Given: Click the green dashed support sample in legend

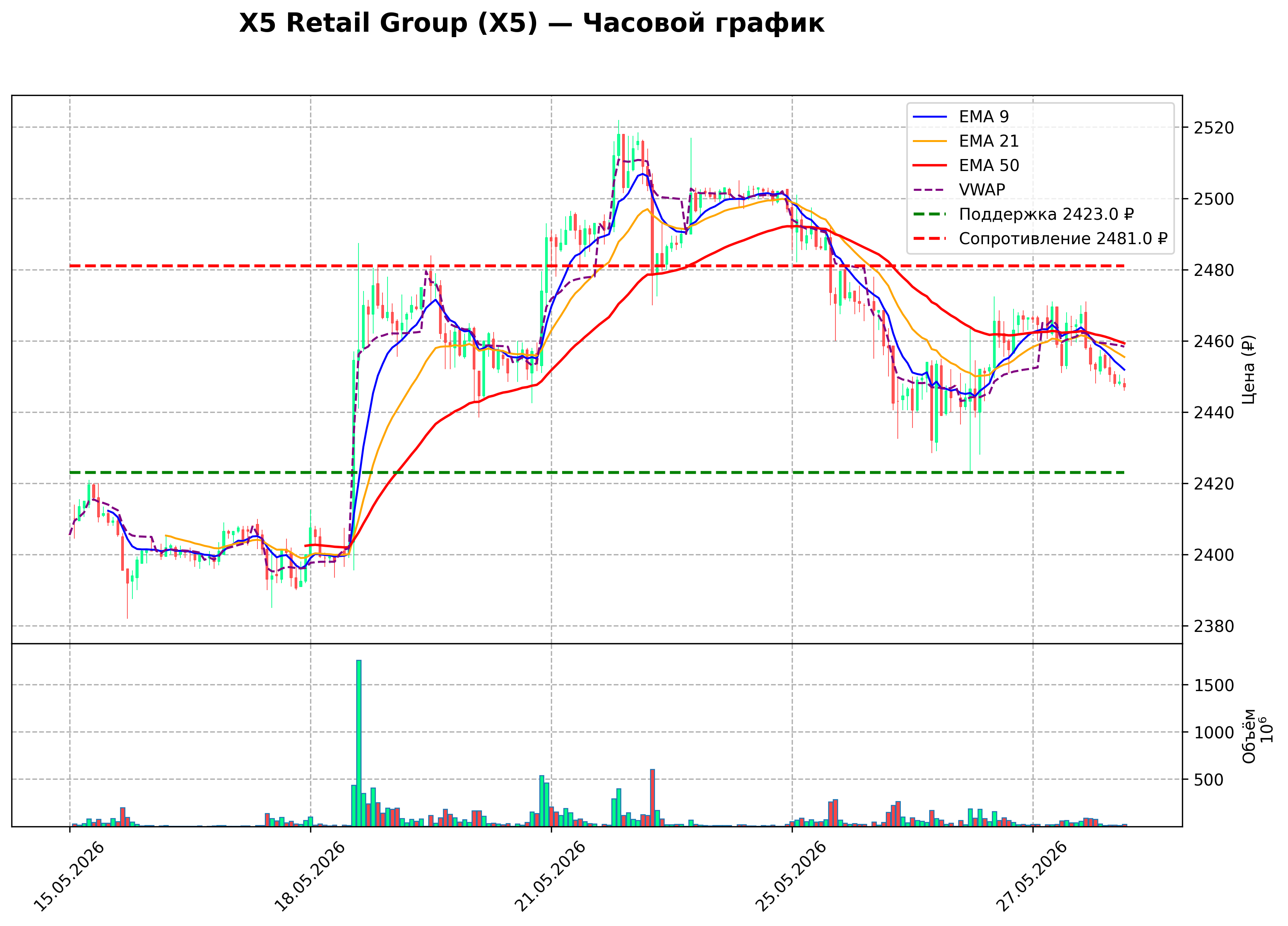Looking at the screenshot, I should coord(930,215).
